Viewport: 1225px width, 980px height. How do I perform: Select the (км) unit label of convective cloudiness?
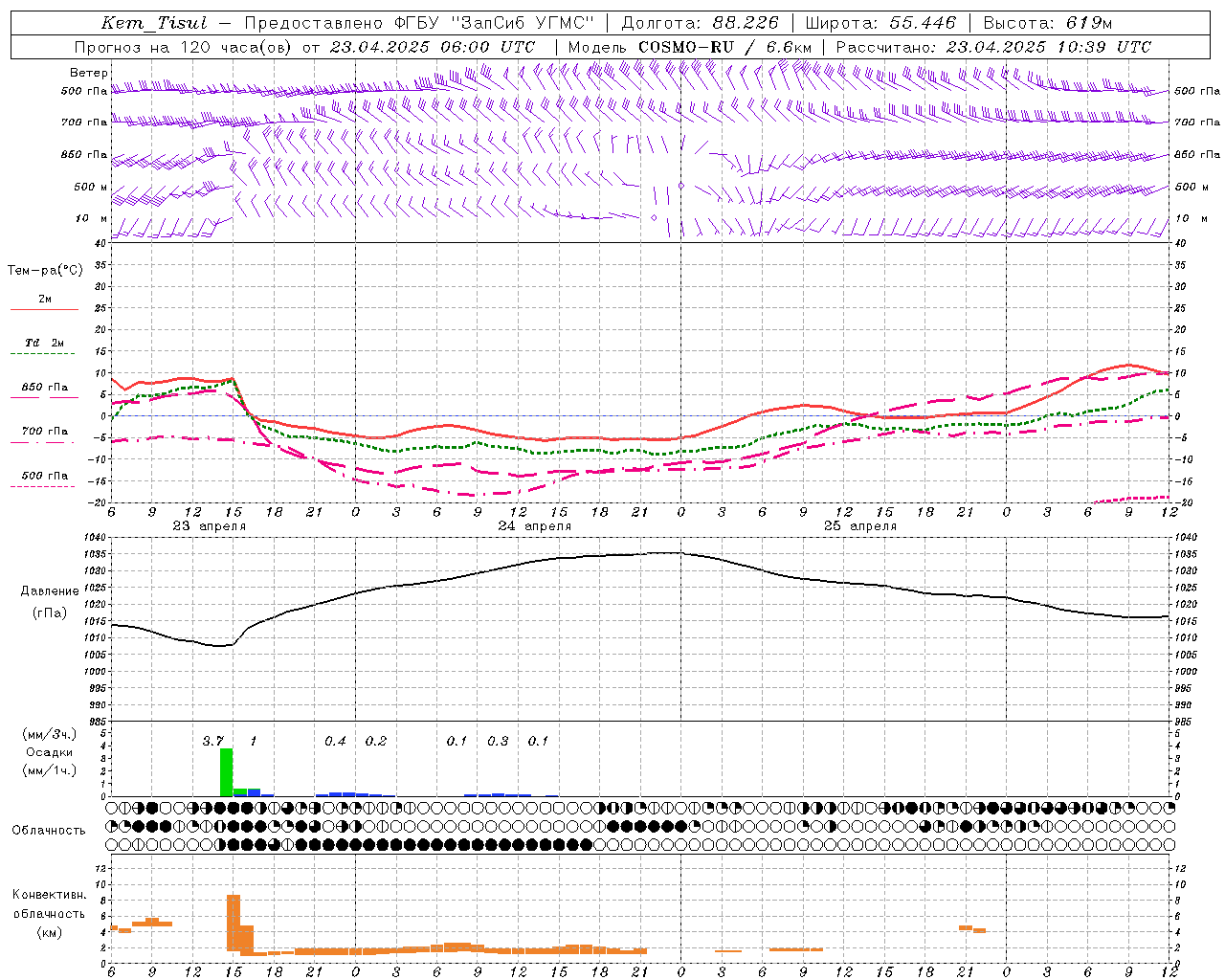49,932
